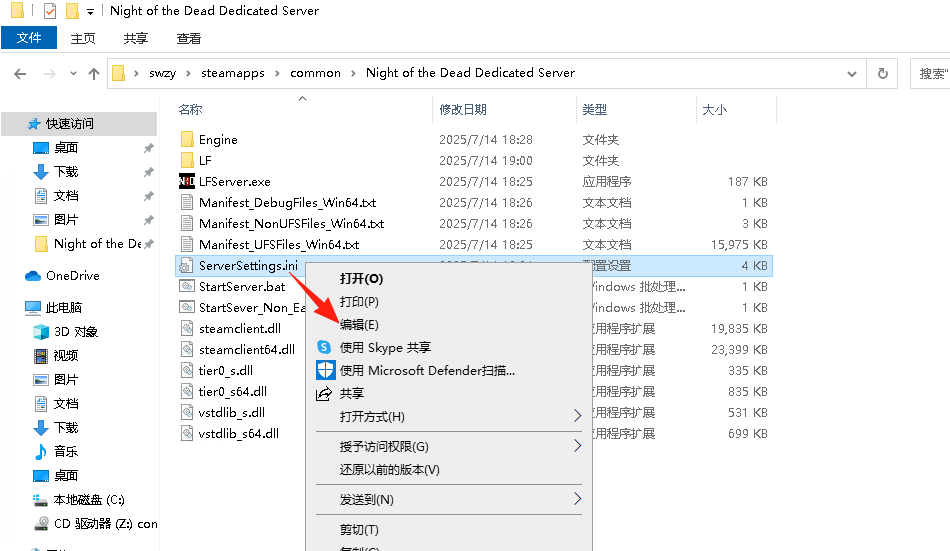The width and height of the screenshot is (950, 551).
Task: Choose 剪切(T) from context menu
Action: 359,530
